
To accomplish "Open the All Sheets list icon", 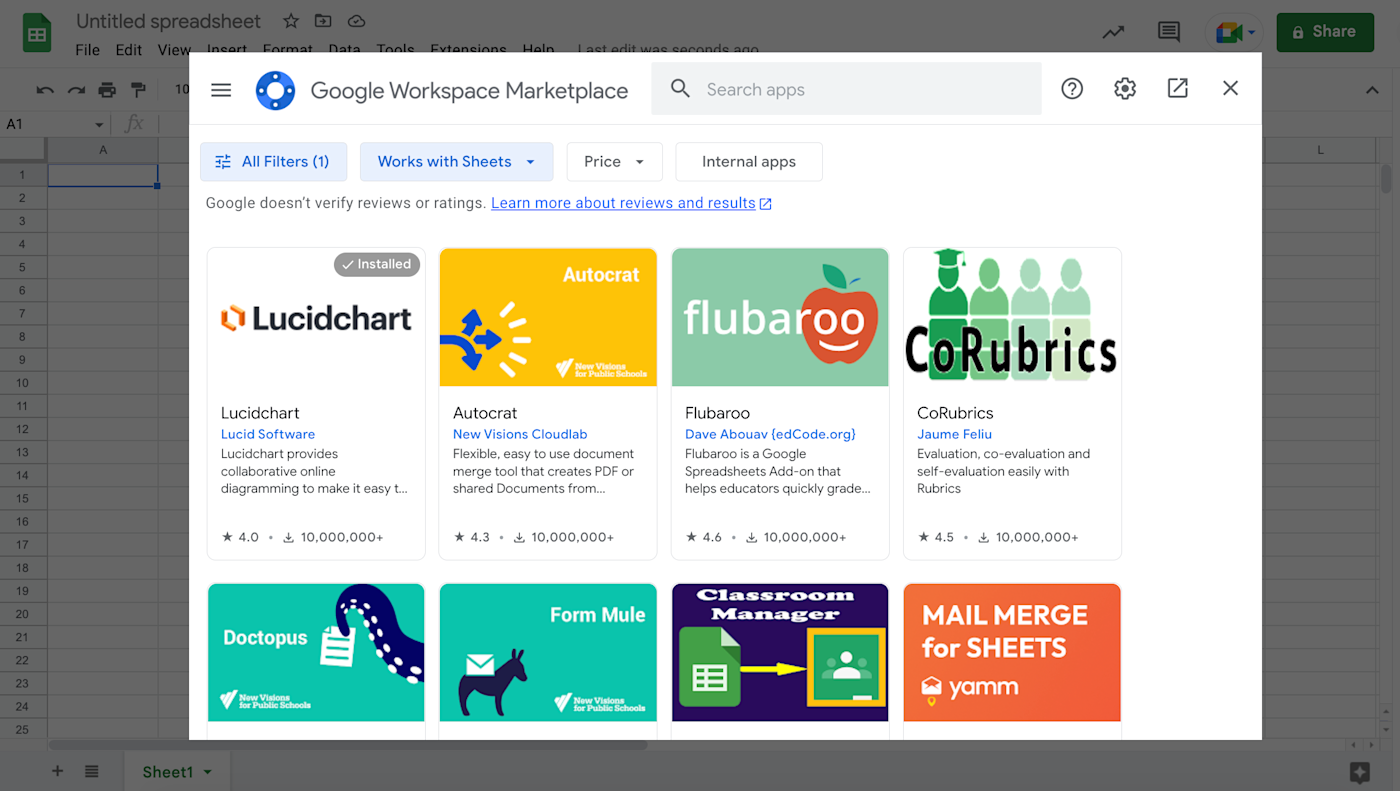I will coord(91,771).
